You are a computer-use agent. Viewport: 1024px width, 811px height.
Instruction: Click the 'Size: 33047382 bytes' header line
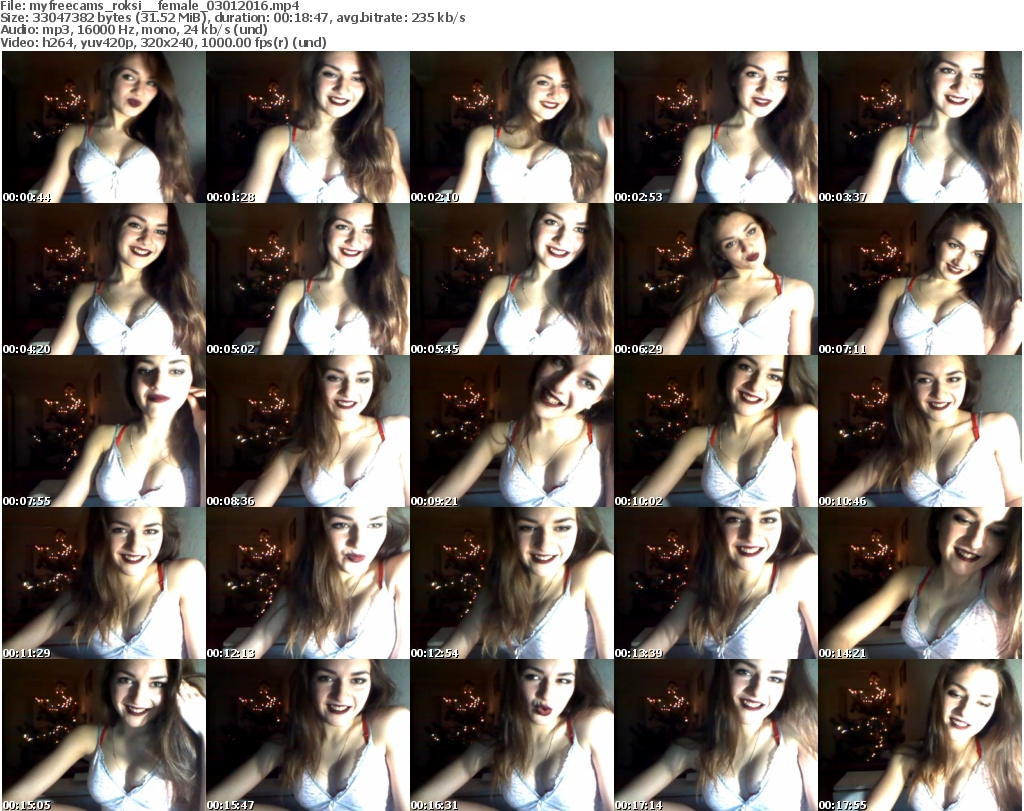click(232, 18)
